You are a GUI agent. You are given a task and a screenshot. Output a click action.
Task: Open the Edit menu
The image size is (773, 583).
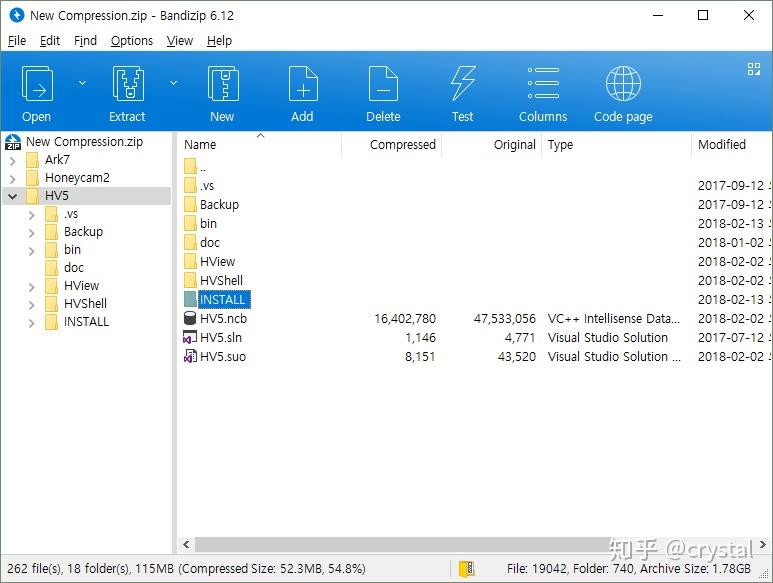(x=50, y=40)
